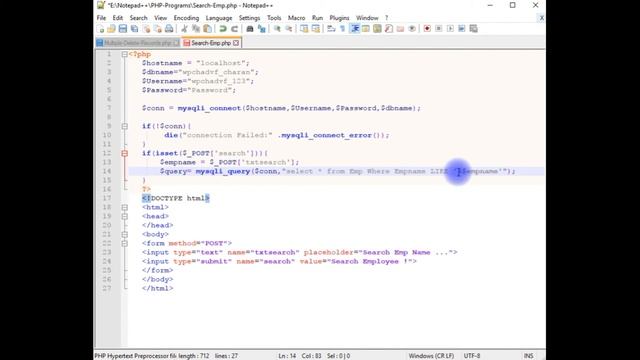Save the file using the Save icon
The image size is (640, 360).
click(122, 29)
